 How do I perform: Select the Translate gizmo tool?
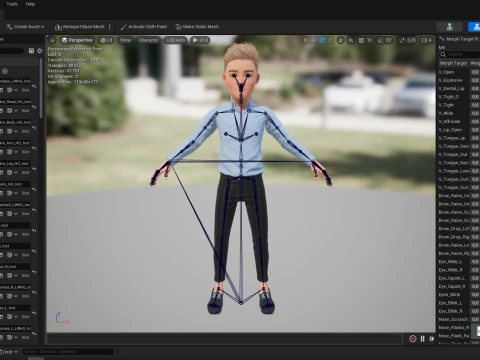pos(313,40)
